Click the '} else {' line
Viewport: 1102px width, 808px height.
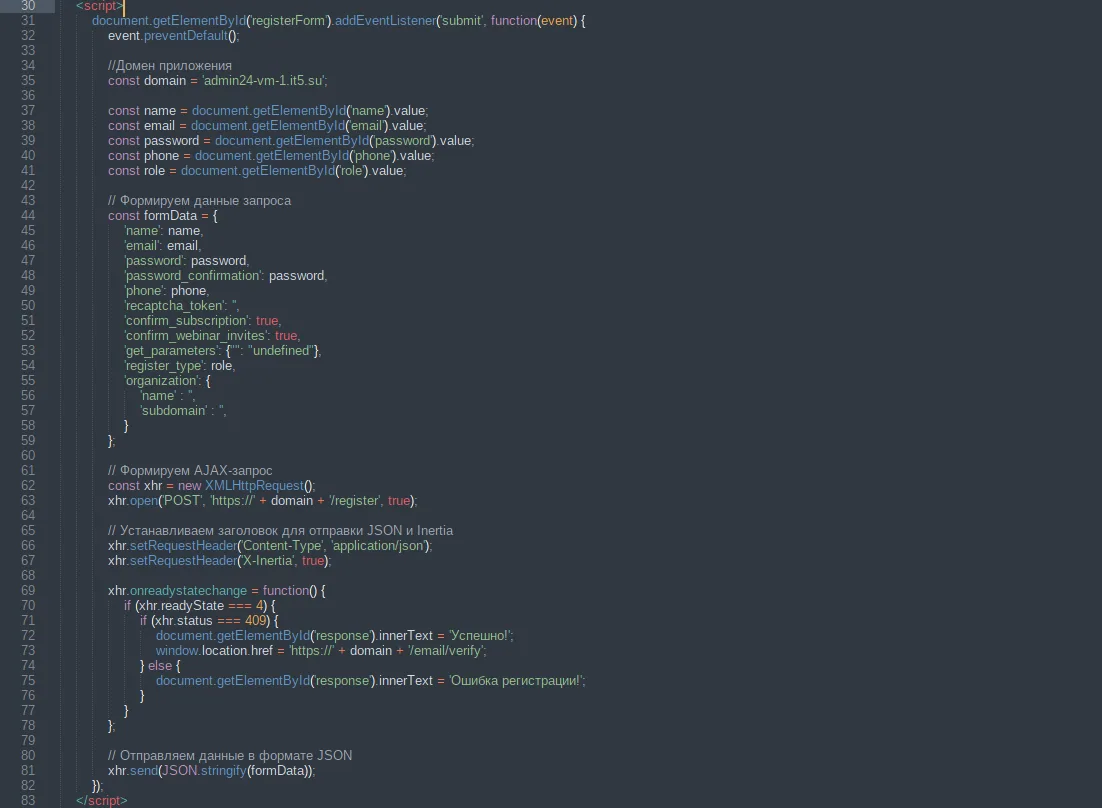pyautogui.click(x=160, y=666)
